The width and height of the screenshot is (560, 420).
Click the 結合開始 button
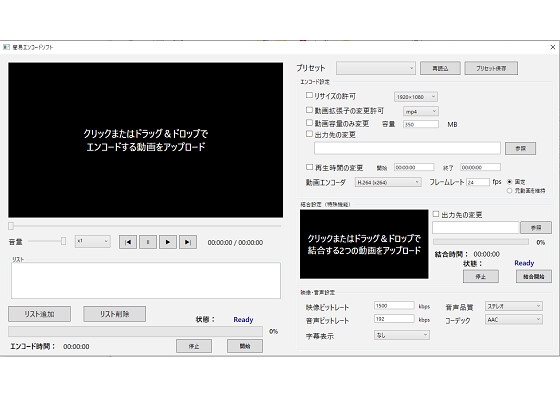pos(534,276)
